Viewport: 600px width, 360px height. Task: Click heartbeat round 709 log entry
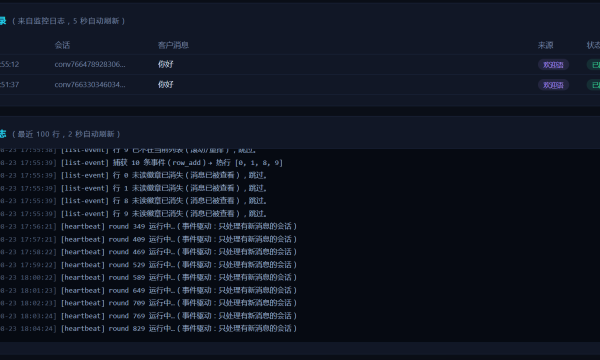[148, 303]
